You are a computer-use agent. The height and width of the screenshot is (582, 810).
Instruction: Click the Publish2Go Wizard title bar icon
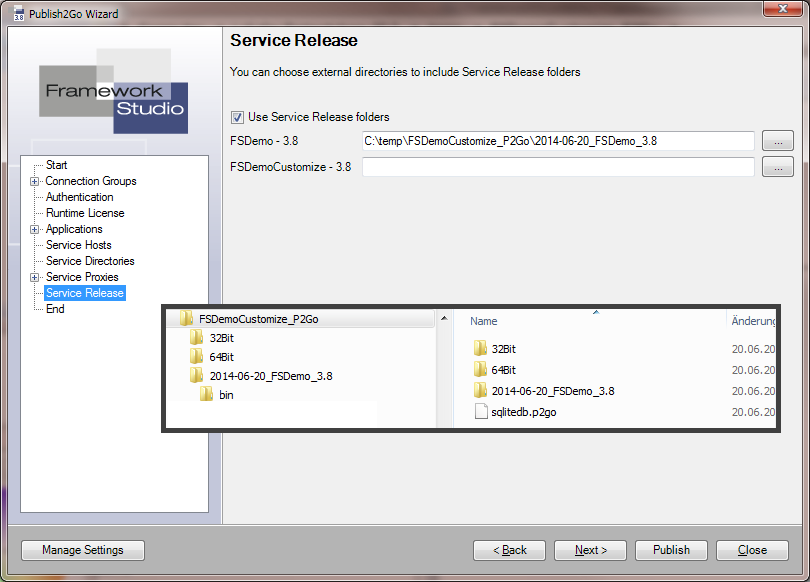click(x=19, y=13)
